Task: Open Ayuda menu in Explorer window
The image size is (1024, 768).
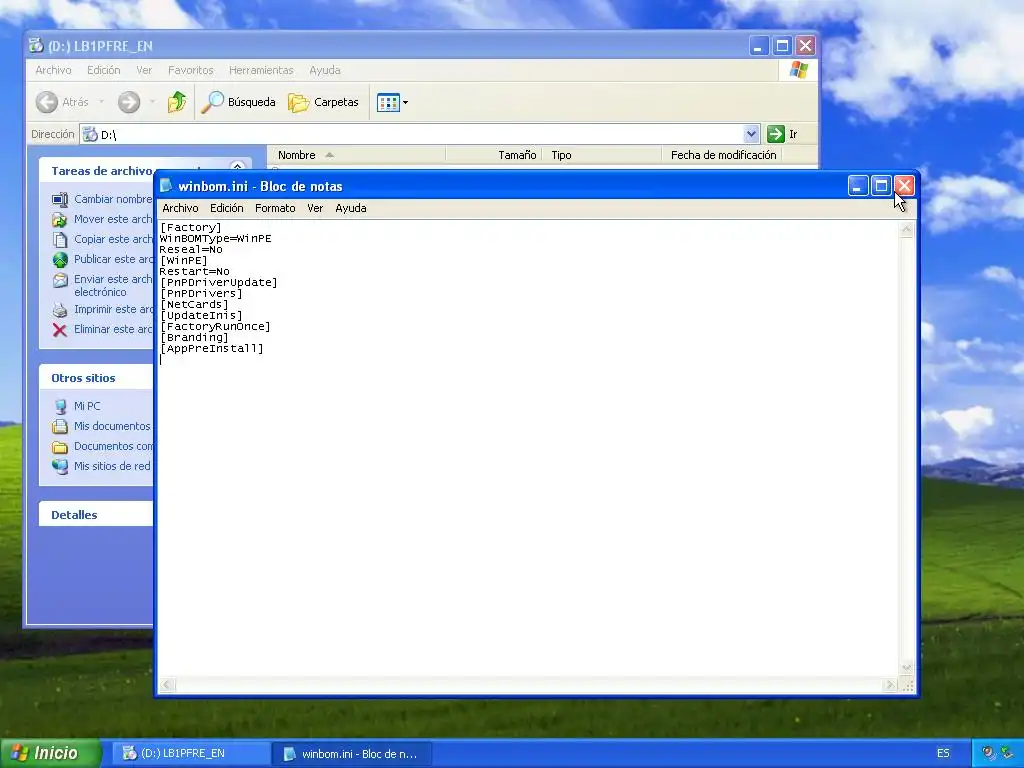Action: tap(325, 70)
